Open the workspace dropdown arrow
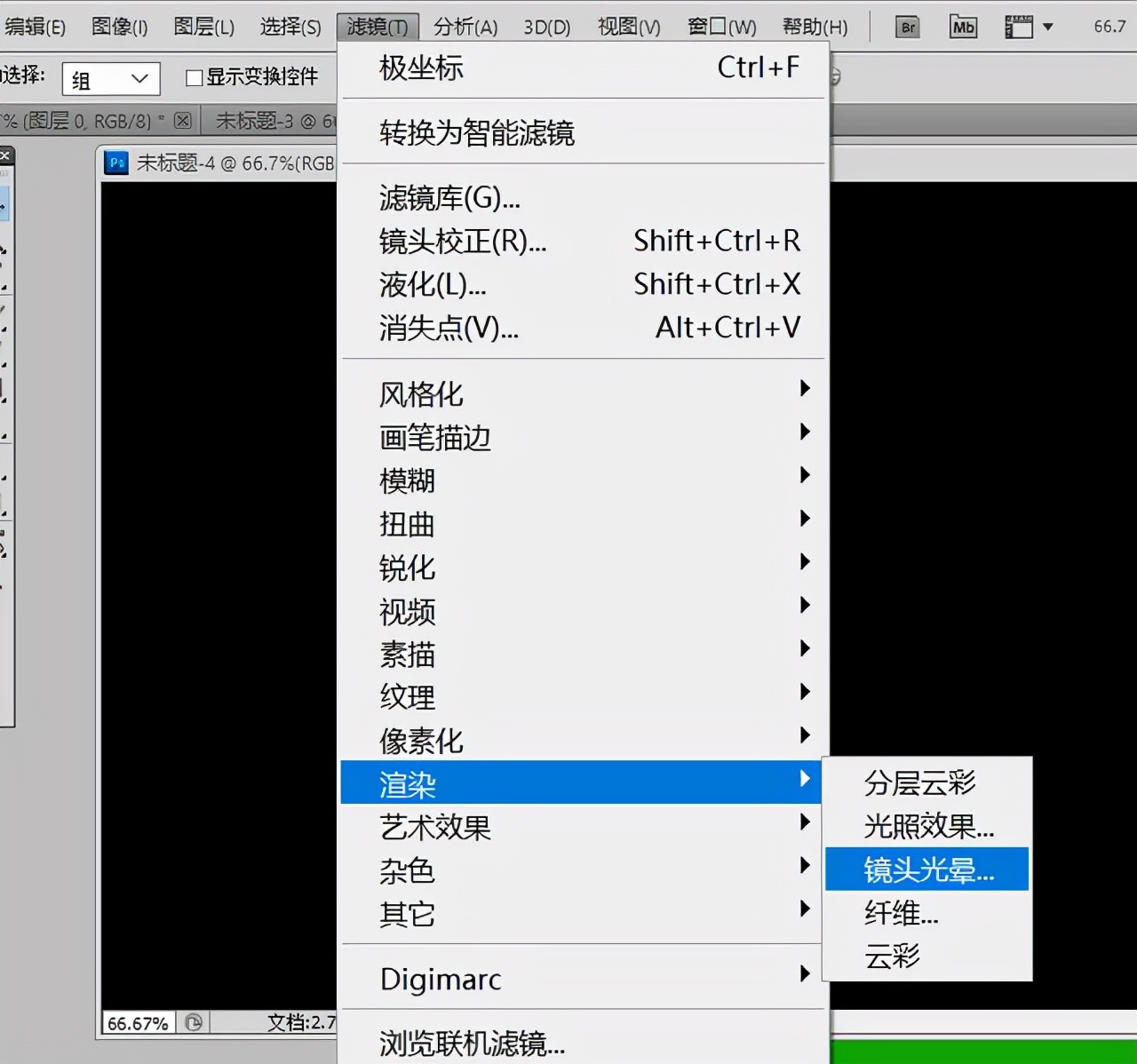Screen dimensions: 1137x1064 [x=1049, y=28]
